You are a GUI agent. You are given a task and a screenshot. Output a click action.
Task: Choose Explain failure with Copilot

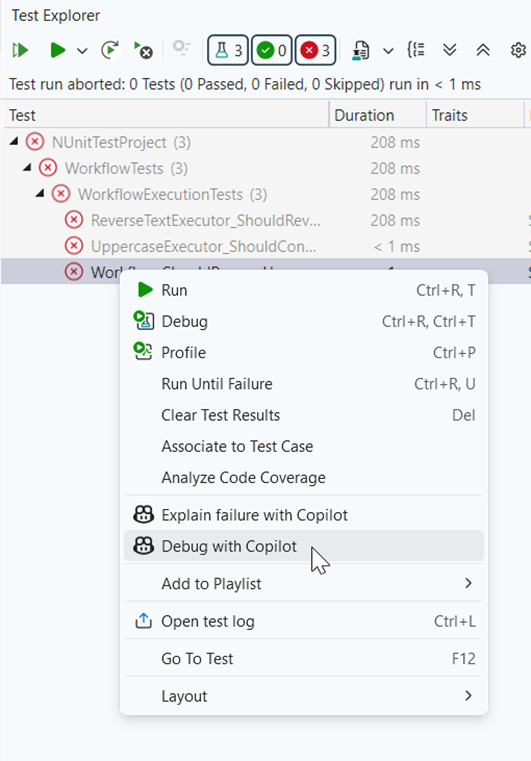304,515
